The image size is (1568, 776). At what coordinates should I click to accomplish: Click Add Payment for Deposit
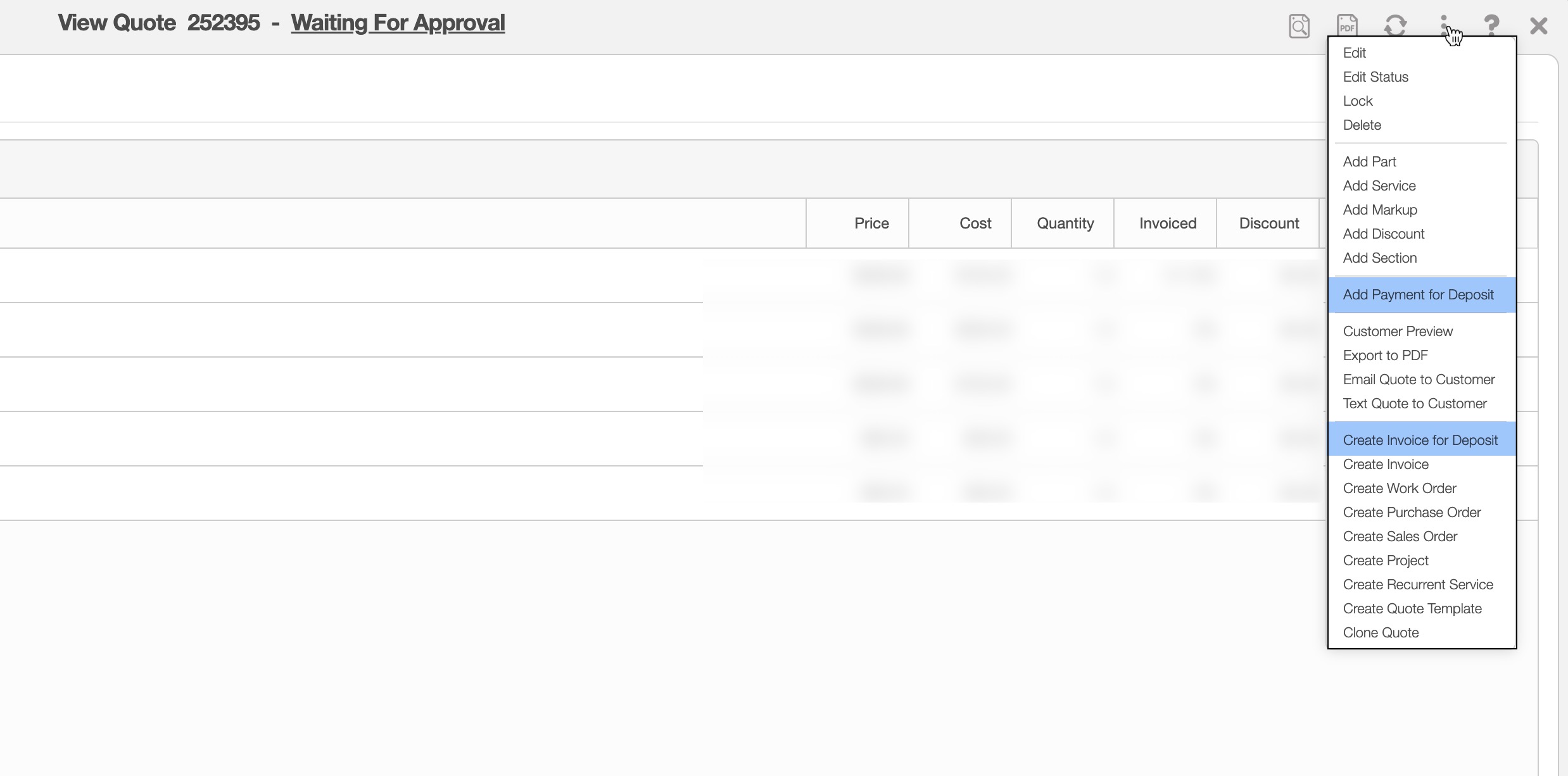pyautogui.click(x=1418, y=295)
